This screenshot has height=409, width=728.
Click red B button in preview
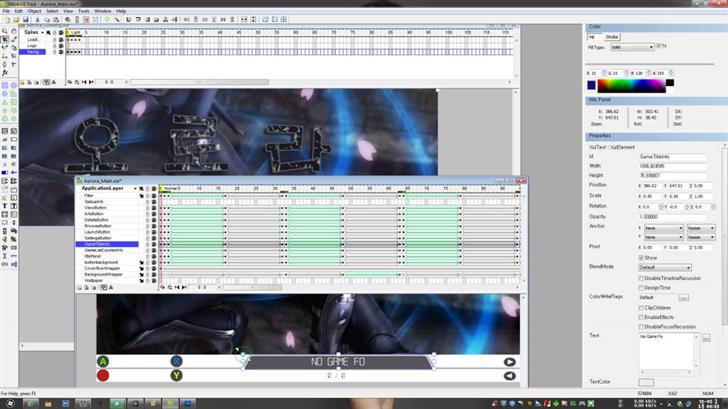point(103,375)
